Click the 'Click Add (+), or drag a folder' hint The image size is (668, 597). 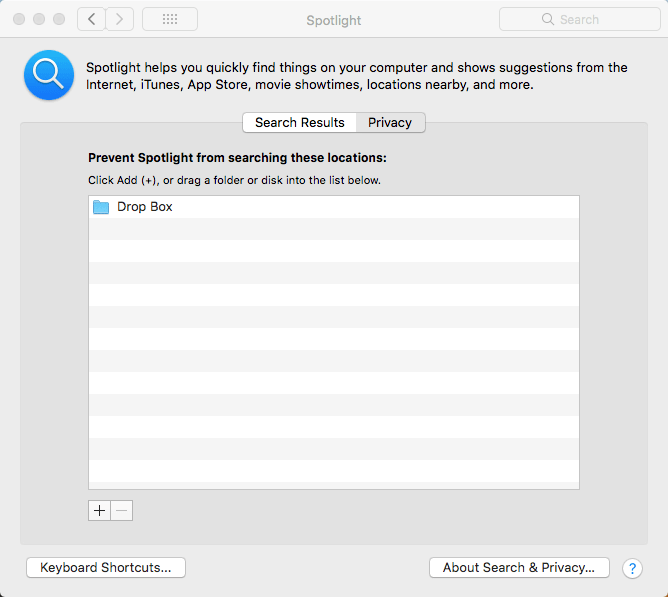pyautogui.click(x=234, y=180)
